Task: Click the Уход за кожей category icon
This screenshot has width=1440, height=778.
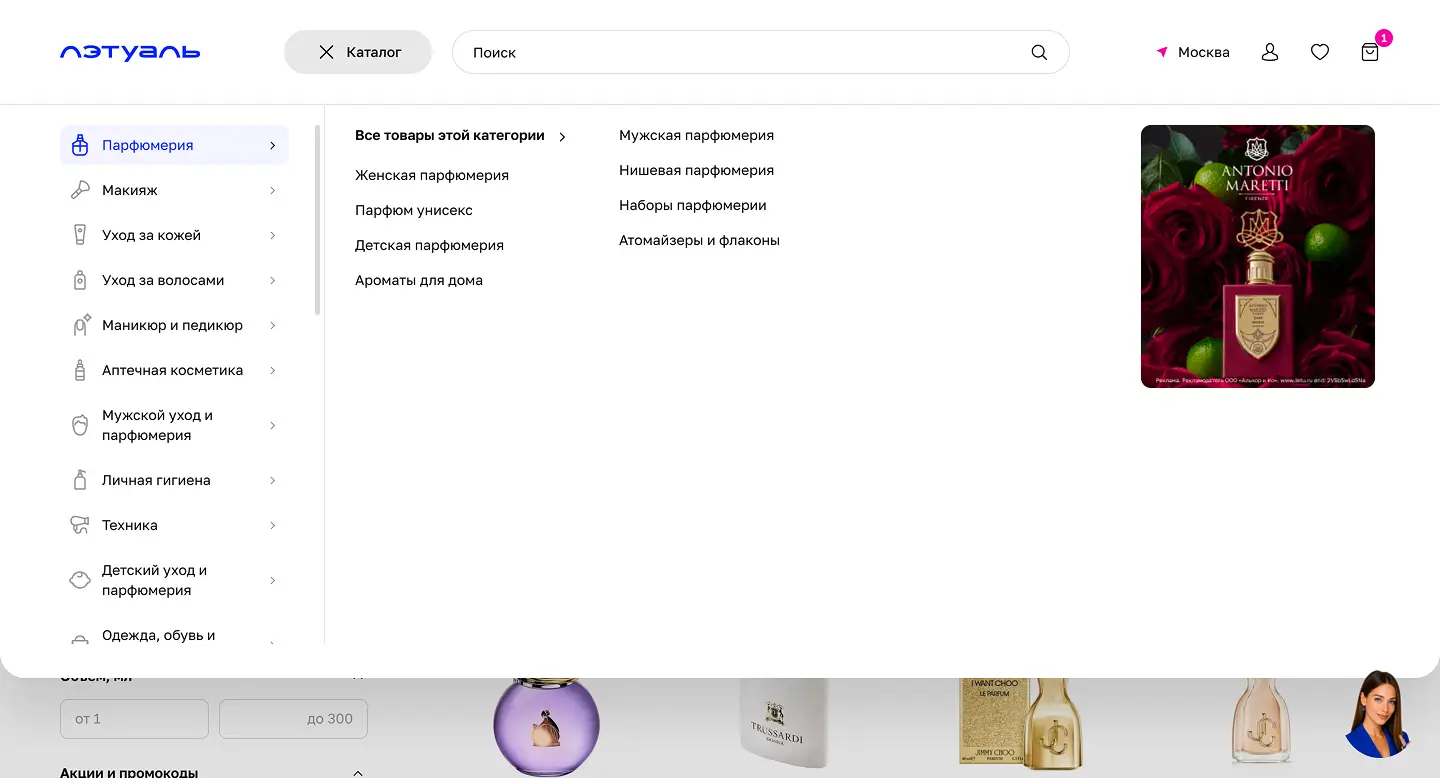Action: point(79,235)
